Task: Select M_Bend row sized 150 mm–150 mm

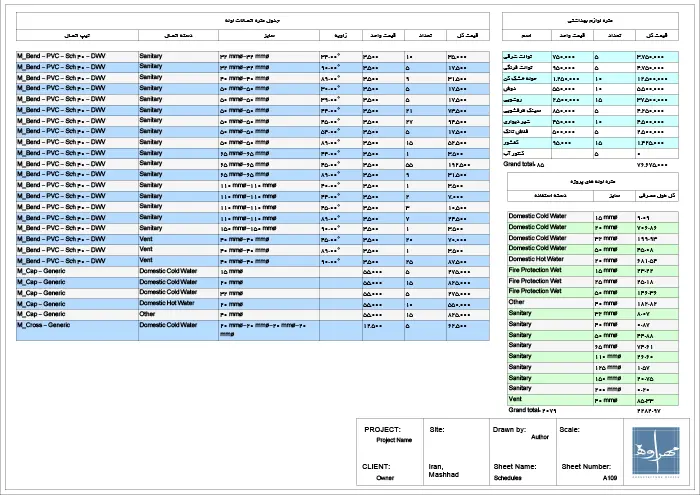Action: coord(253,229)
